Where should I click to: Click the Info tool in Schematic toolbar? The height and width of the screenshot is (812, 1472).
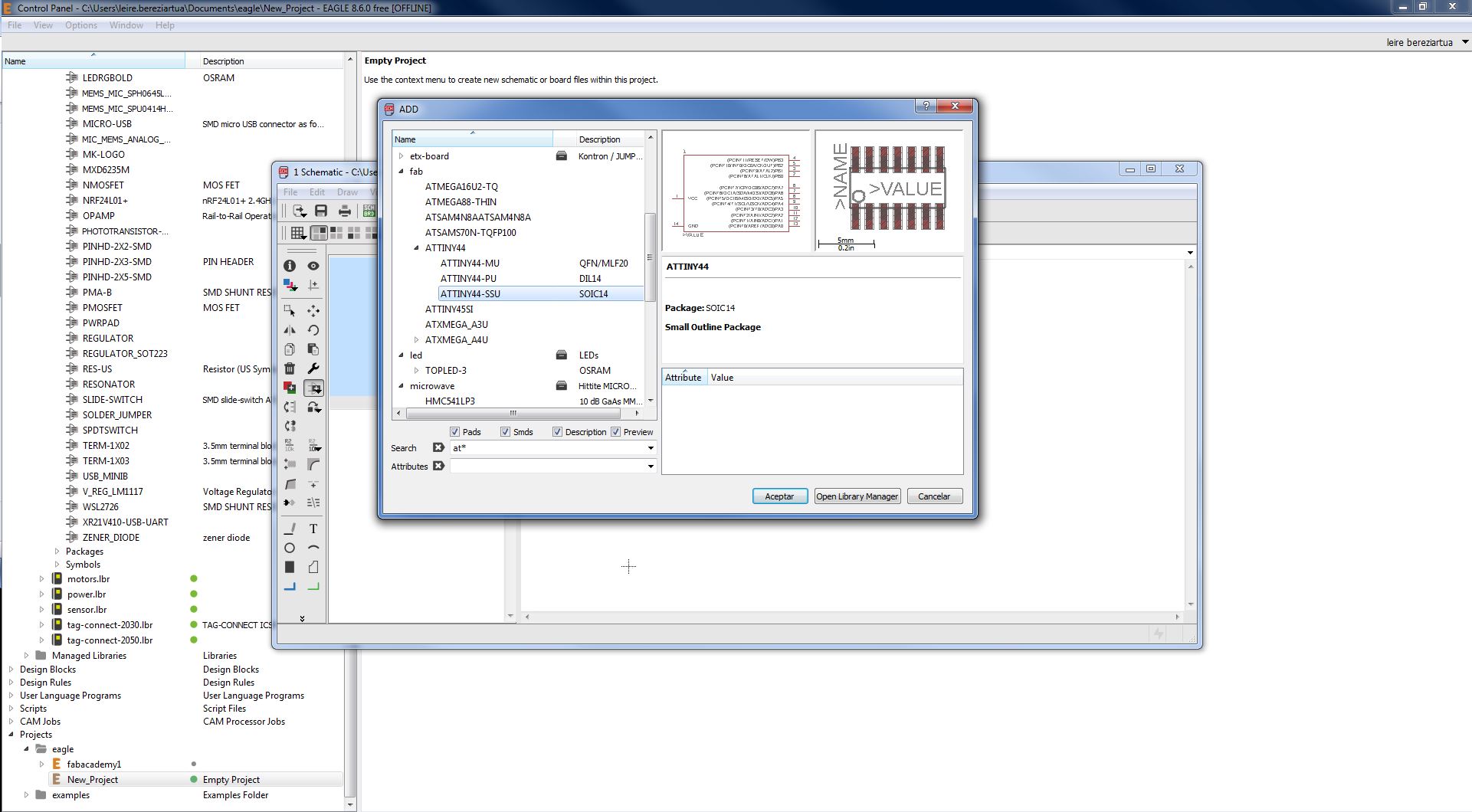click(x=290, y=266)
